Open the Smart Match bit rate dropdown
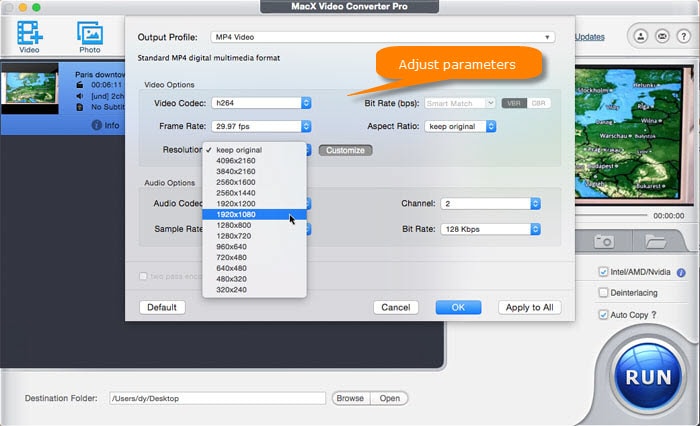700x426 pixels. [x=459, y=103]
